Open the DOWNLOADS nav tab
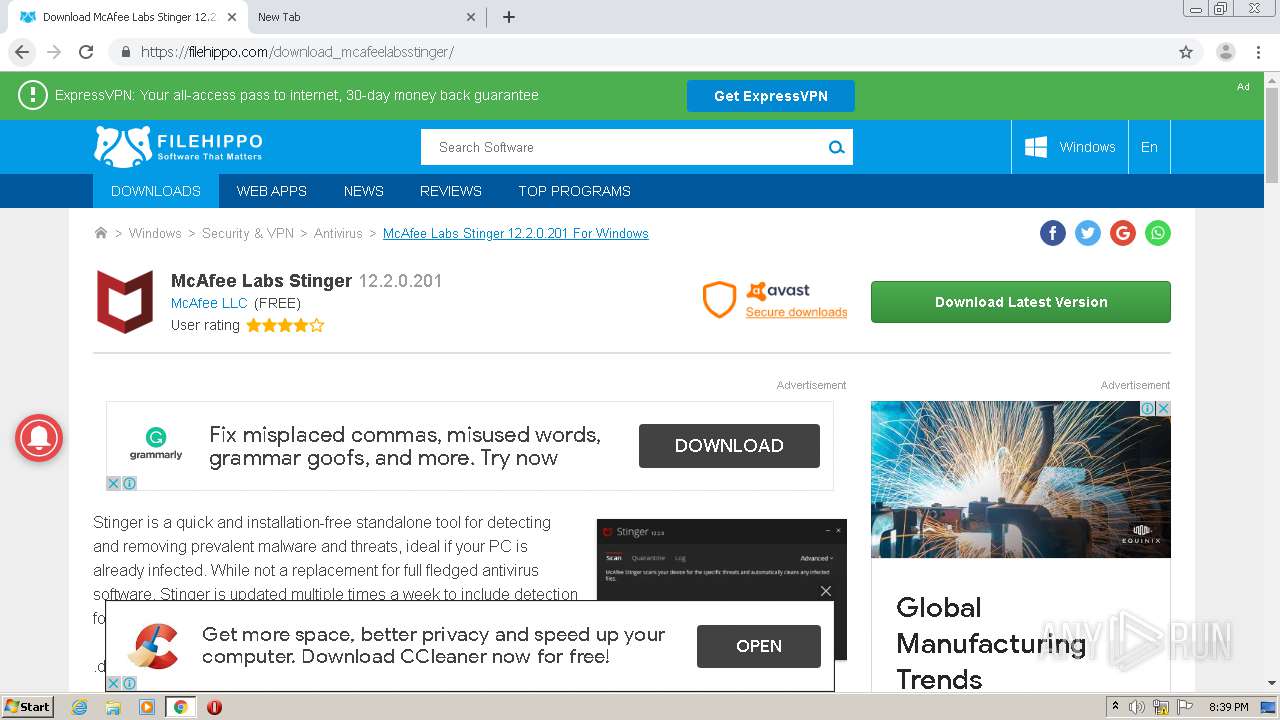This screenshot has width=1280, height=720. coord(156,191)
